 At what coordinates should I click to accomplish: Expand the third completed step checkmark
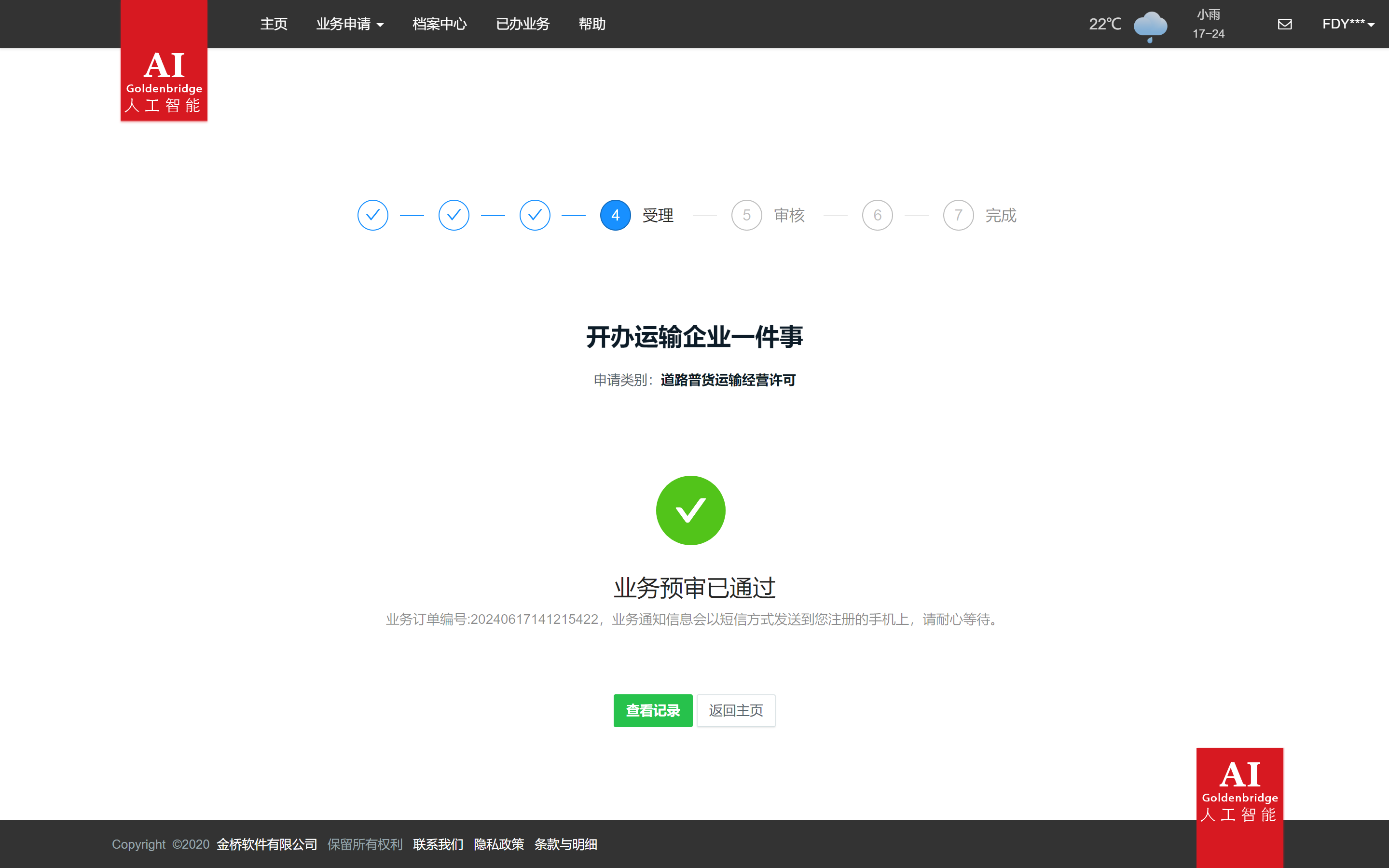point(535,215)
